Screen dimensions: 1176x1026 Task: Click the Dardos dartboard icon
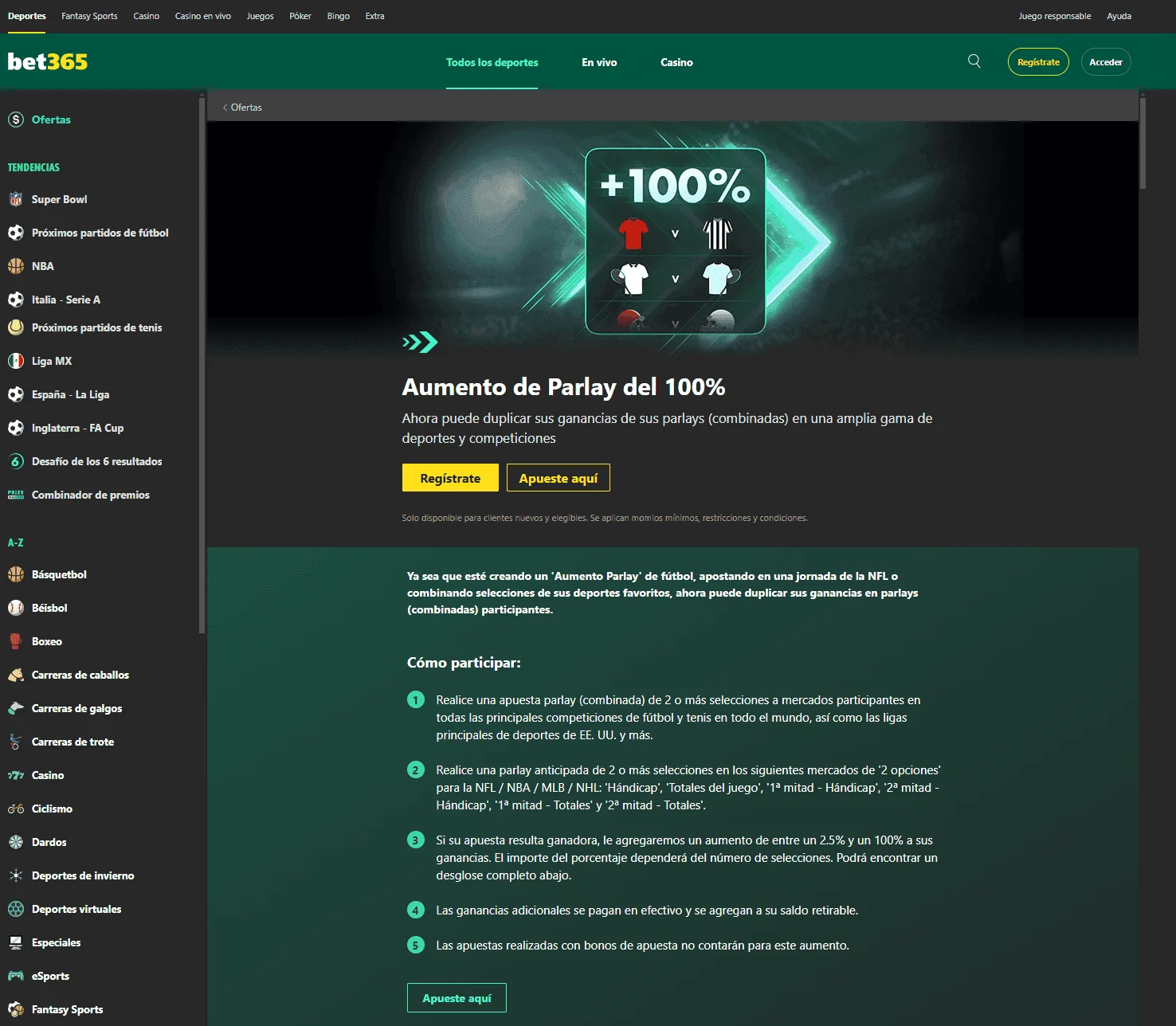coord(16,842)
